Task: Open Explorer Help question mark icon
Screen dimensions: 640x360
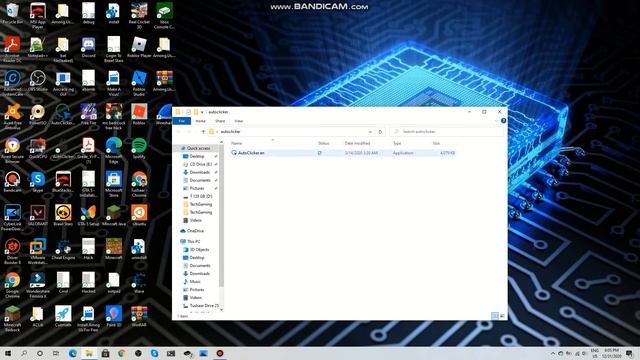Action: click(503, 121)
